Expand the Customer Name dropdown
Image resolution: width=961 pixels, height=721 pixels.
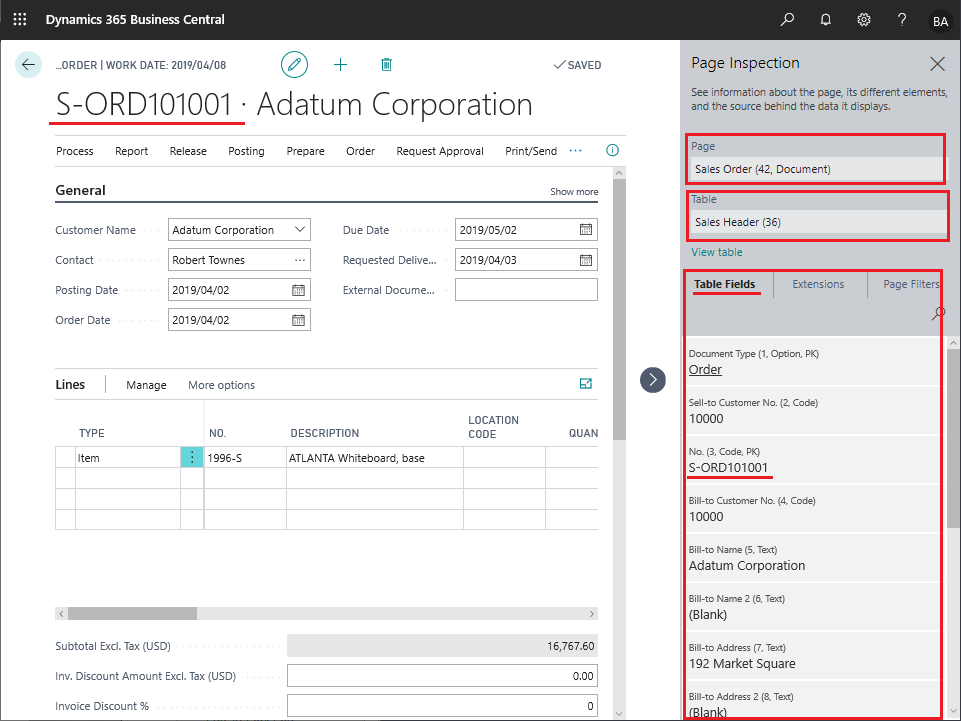coord(300,229)
